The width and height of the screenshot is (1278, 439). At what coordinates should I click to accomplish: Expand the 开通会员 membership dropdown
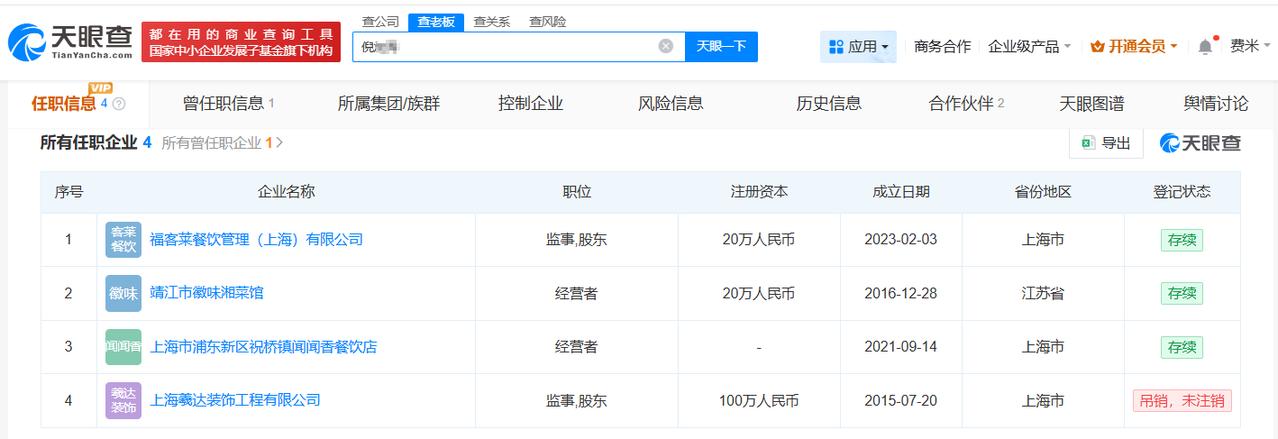click(x=1133, y=46)
